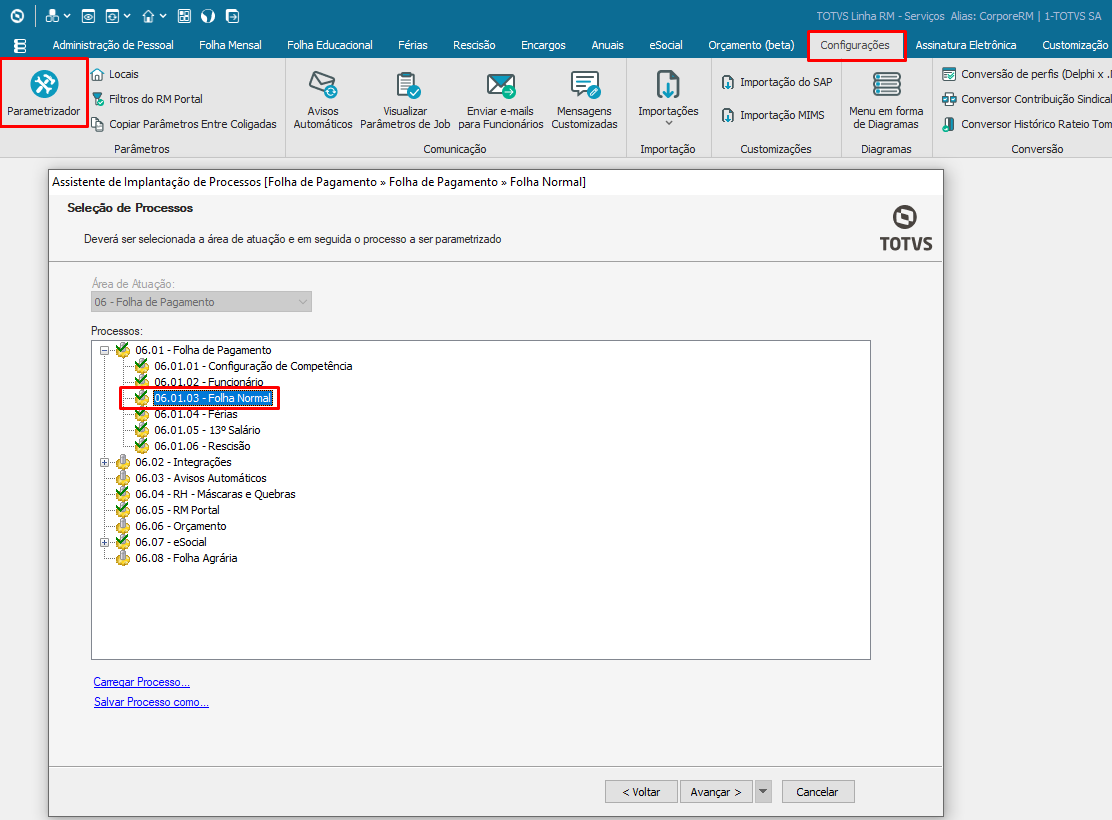Viewport: 1112px width, 820px height.
Task: Switch to the Anuais tab
Action: pyautogui.click(x=608, y=45)
